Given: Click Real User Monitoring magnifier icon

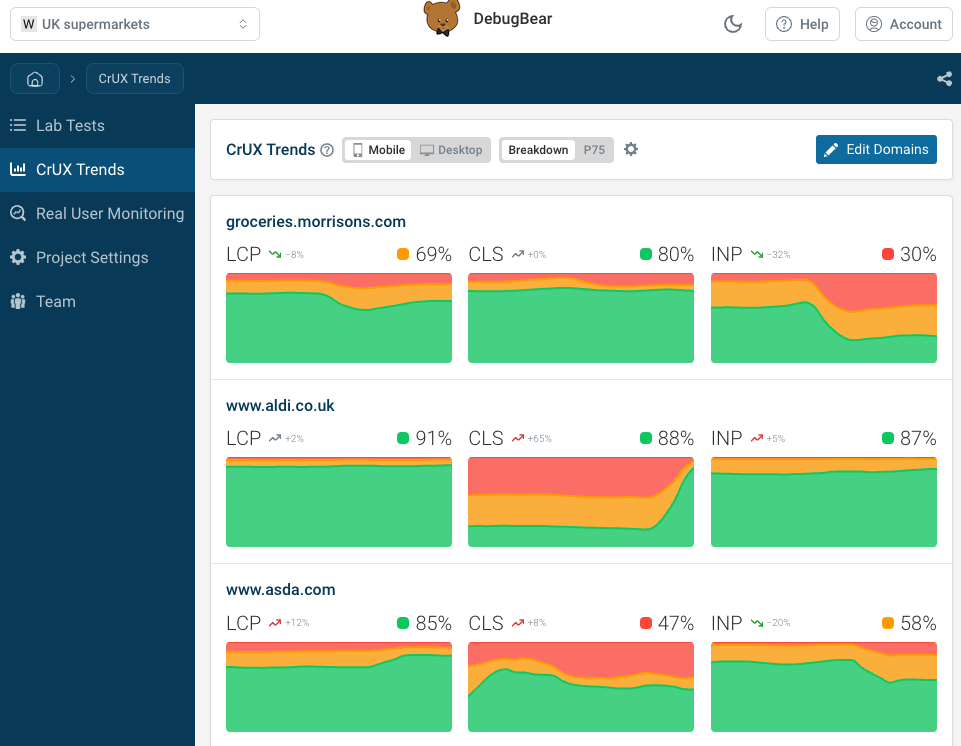Looking at the screenshot, I should (x=18, y=213).
